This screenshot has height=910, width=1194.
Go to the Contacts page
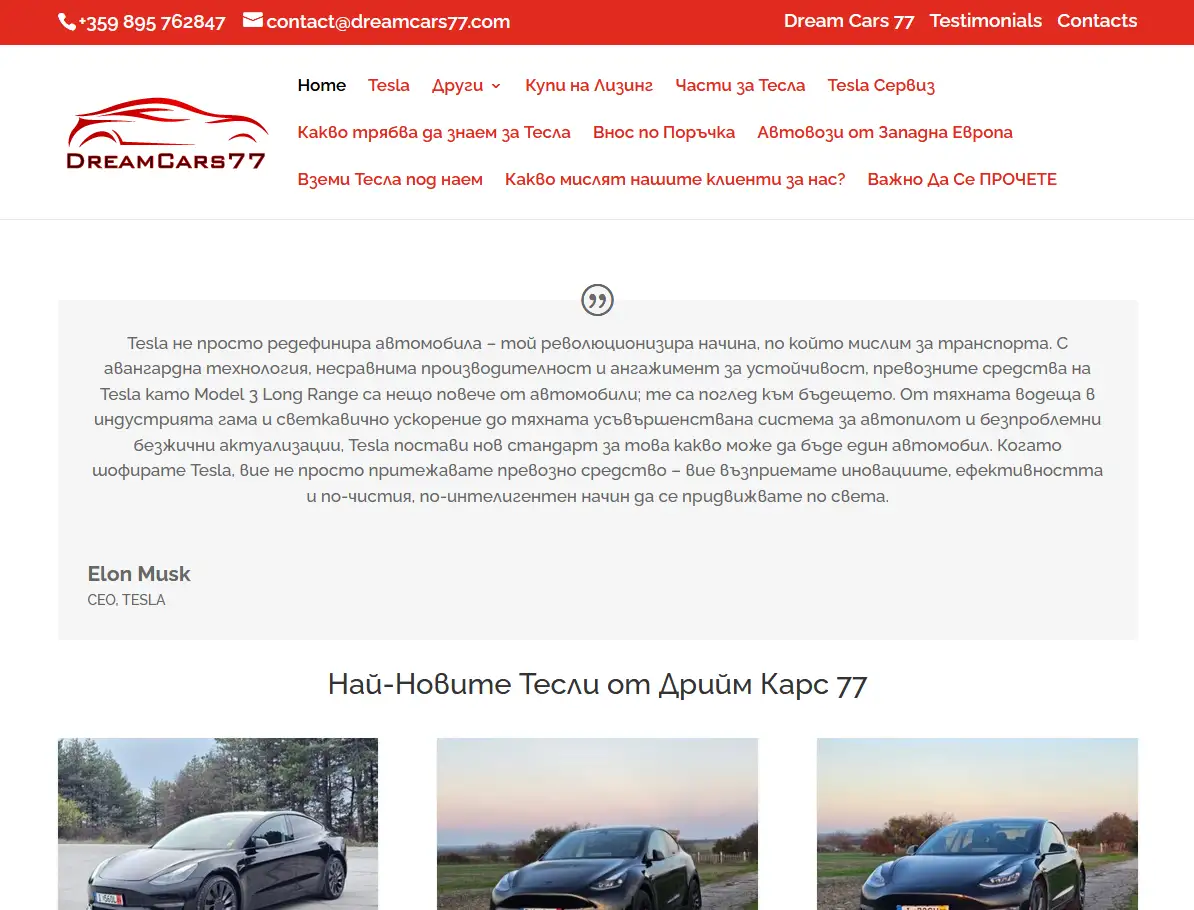point(1097,20)
